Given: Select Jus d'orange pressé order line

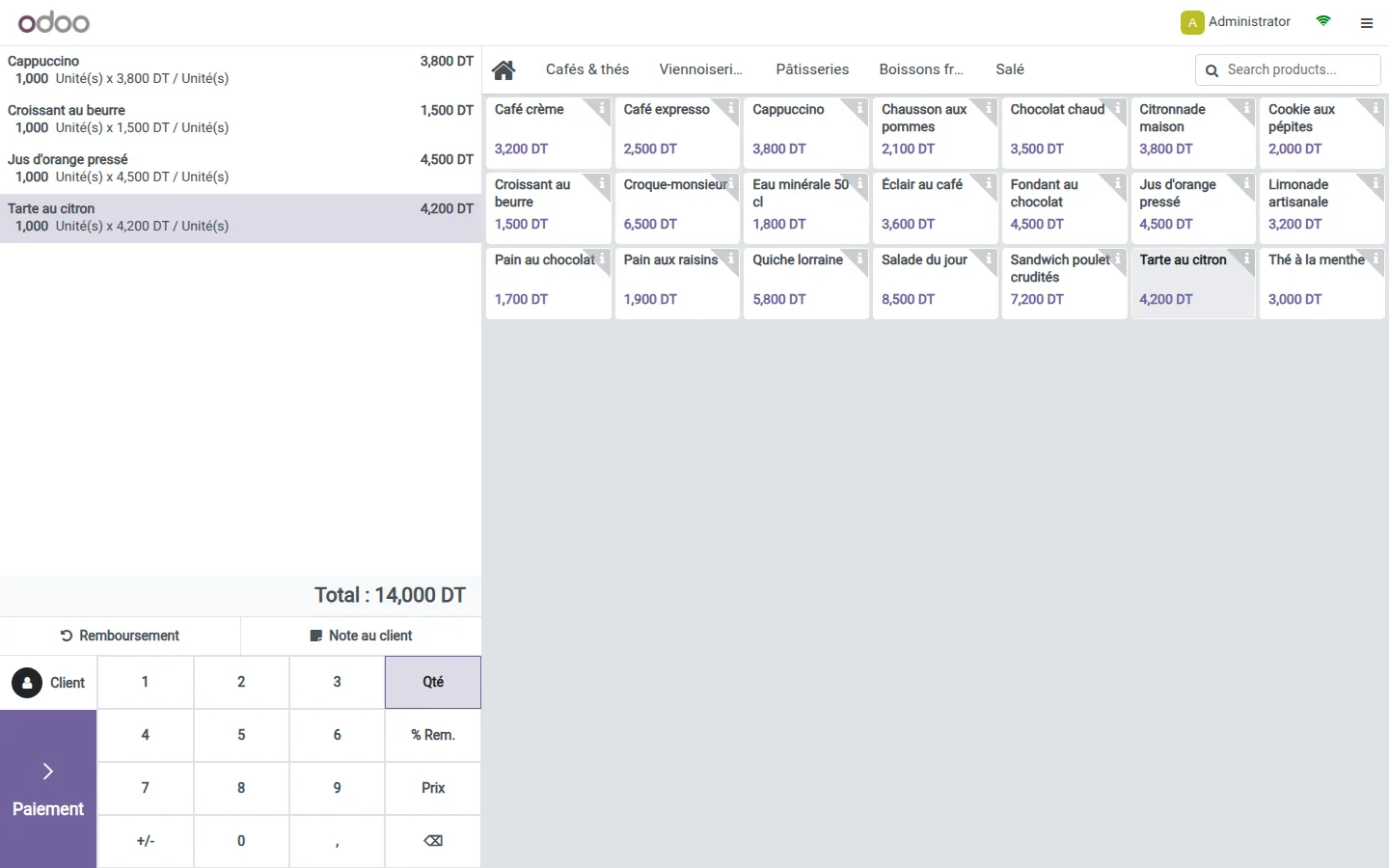Looking at the screenshot, I should (240, 169).
